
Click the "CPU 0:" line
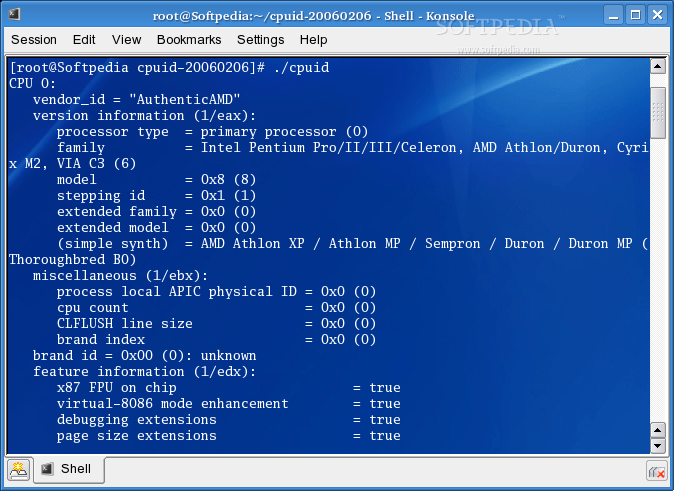click(32, 83)
